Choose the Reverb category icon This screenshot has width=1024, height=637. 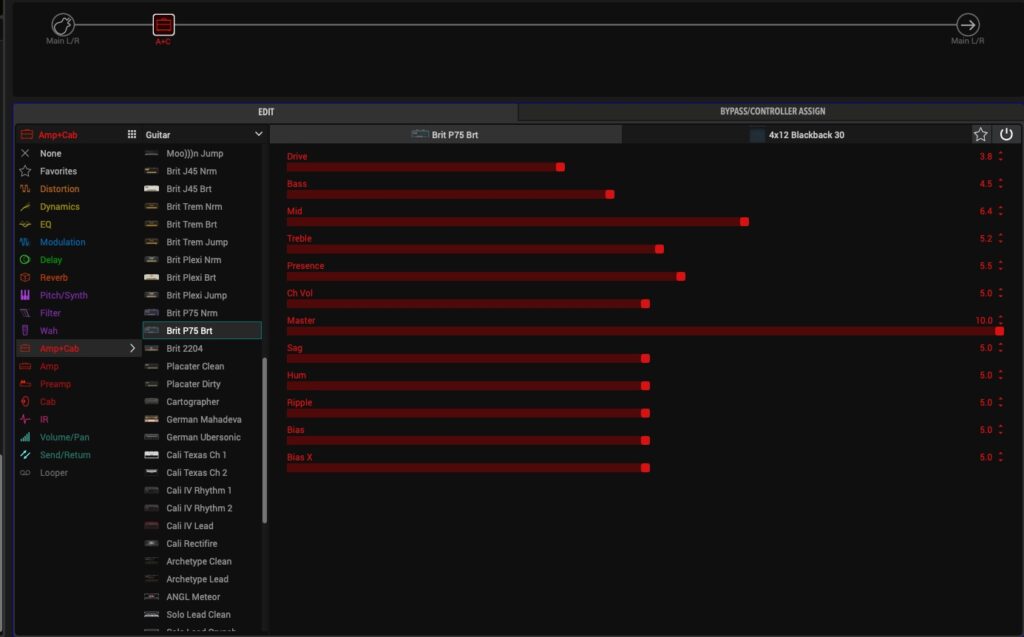25,277
